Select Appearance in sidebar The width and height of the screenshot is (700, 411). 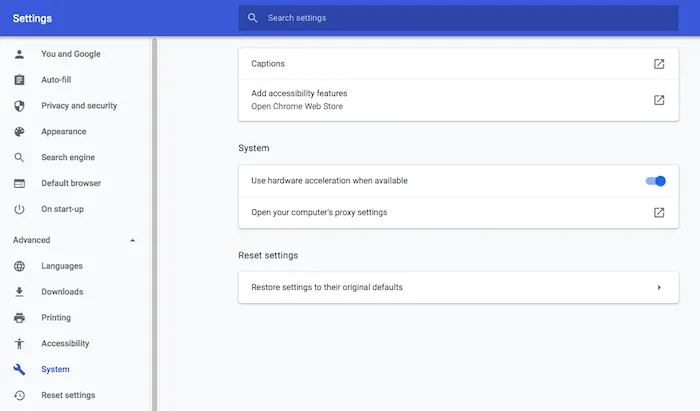click(x=64, y=132)
